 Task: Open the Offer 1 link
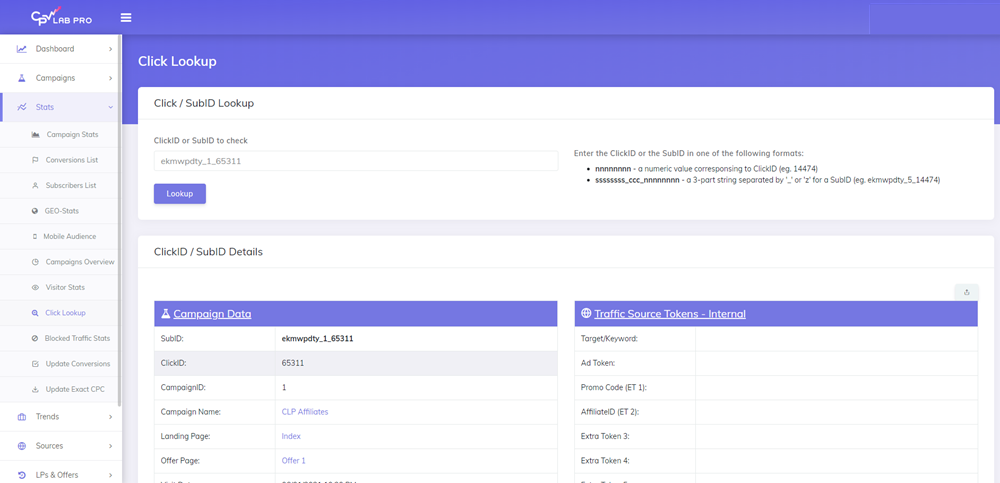coord(293,461)
